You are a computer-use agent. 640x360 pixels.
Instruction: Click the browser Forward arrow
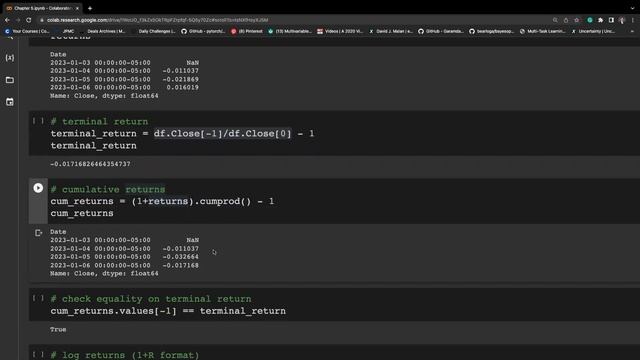coord(18,20)
